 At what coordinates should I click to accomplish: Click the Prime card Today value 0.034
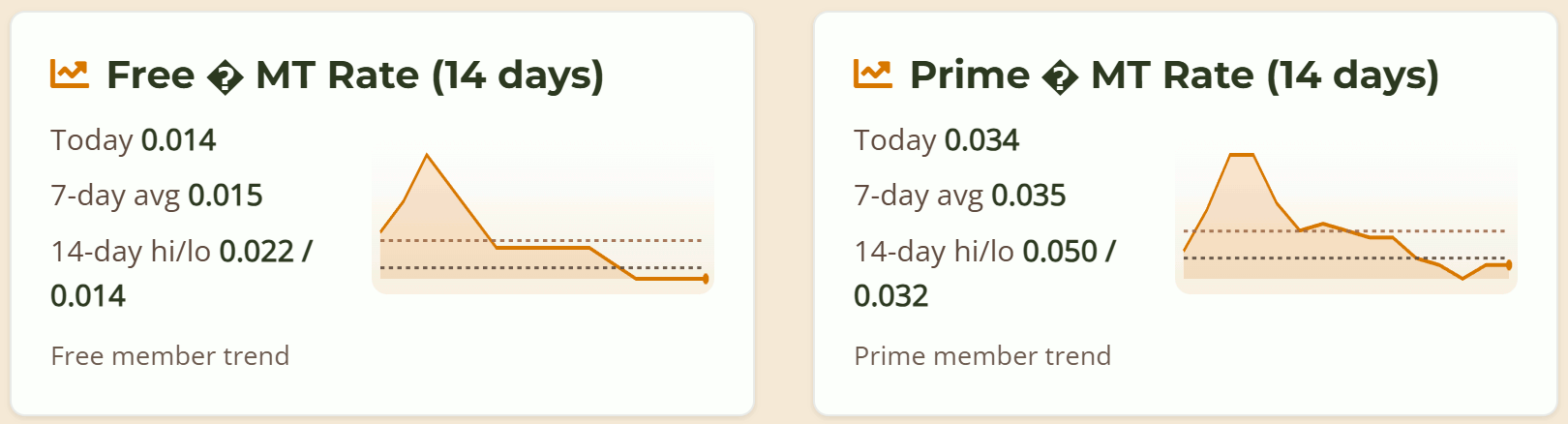[x=981, y=140]
